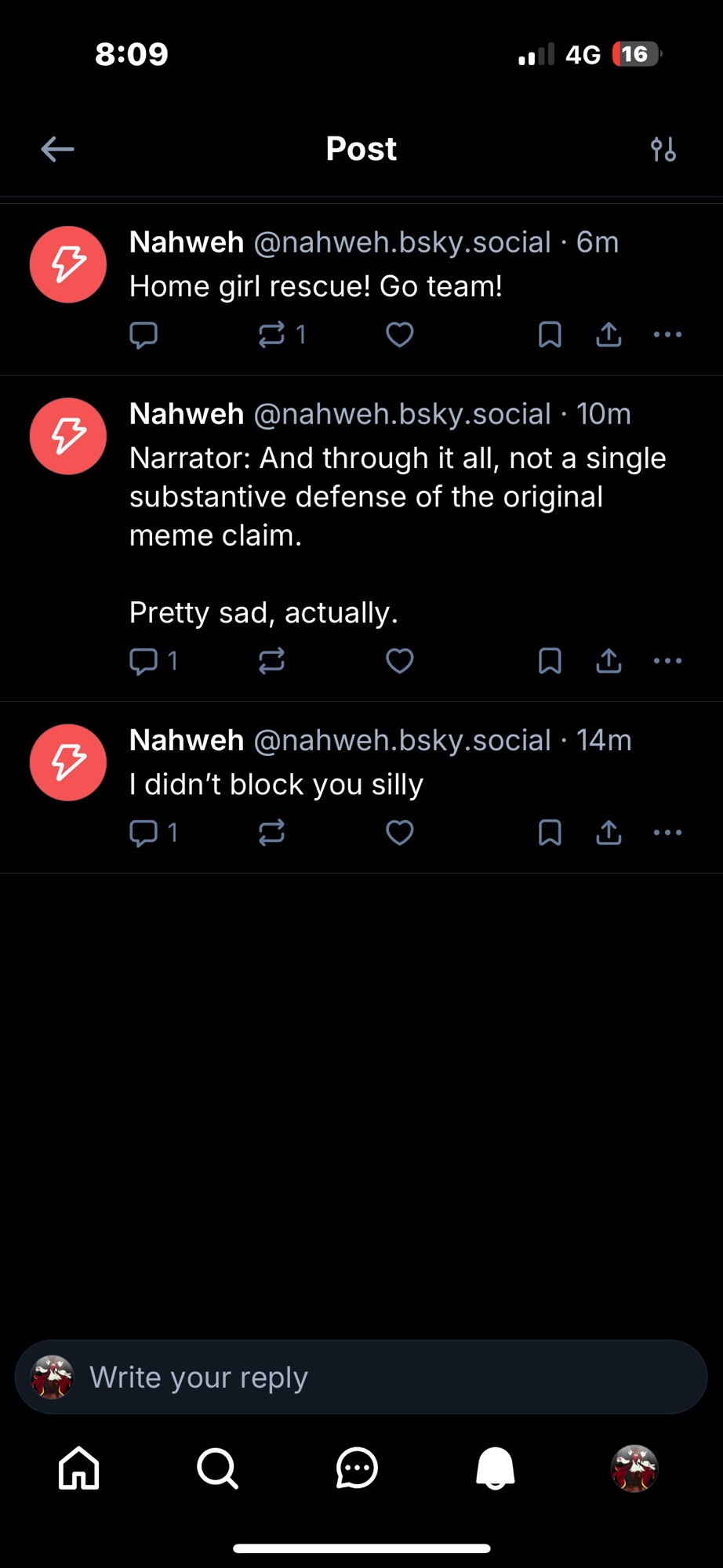The width and height of the screenshot is (723, 1568).
Task: Share the "Home girl rescue!" post
Action: tap(609, 335)
